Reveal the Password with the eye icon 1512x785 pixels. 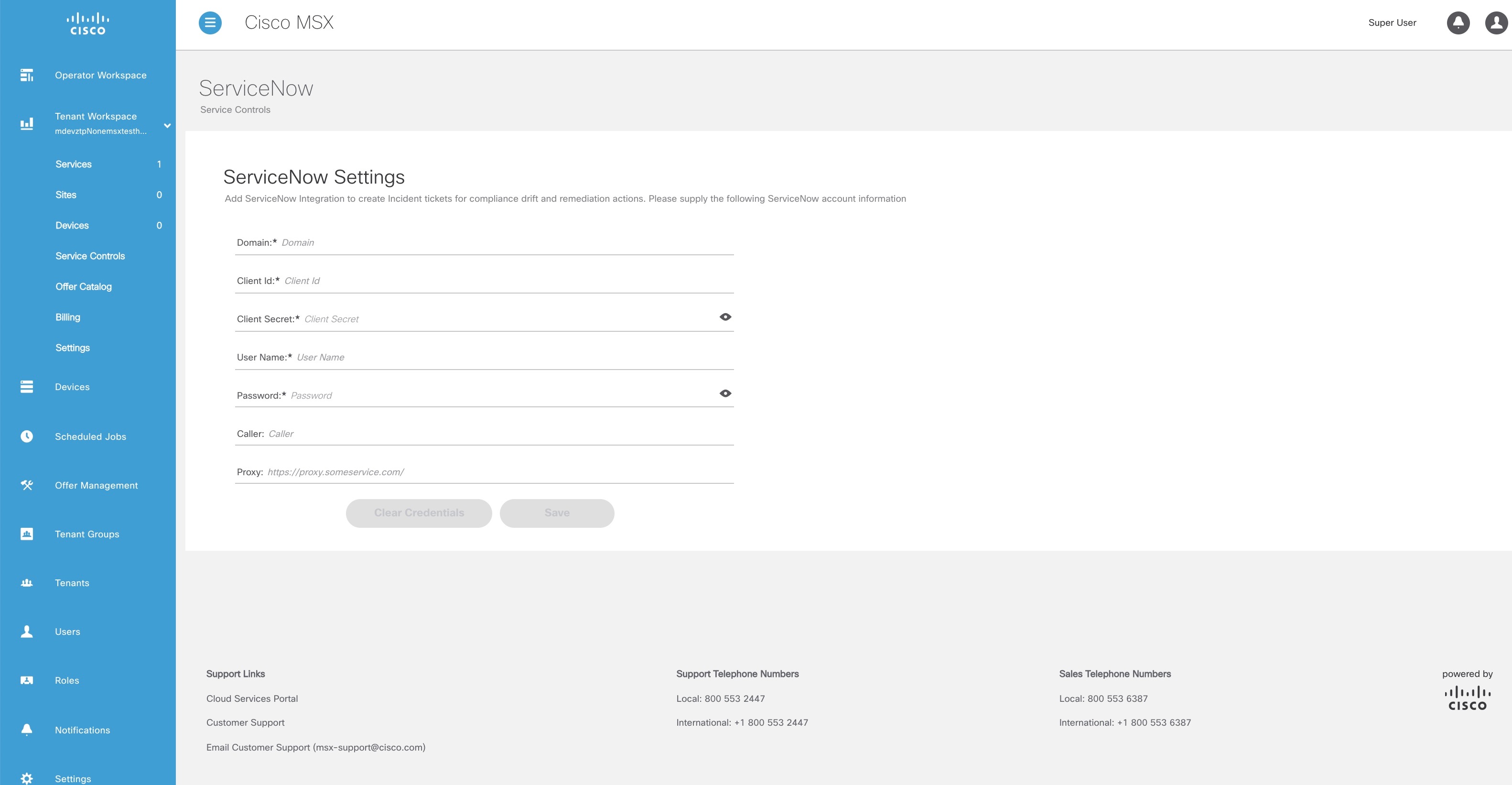pyautogui.click(x=725, y=393)
